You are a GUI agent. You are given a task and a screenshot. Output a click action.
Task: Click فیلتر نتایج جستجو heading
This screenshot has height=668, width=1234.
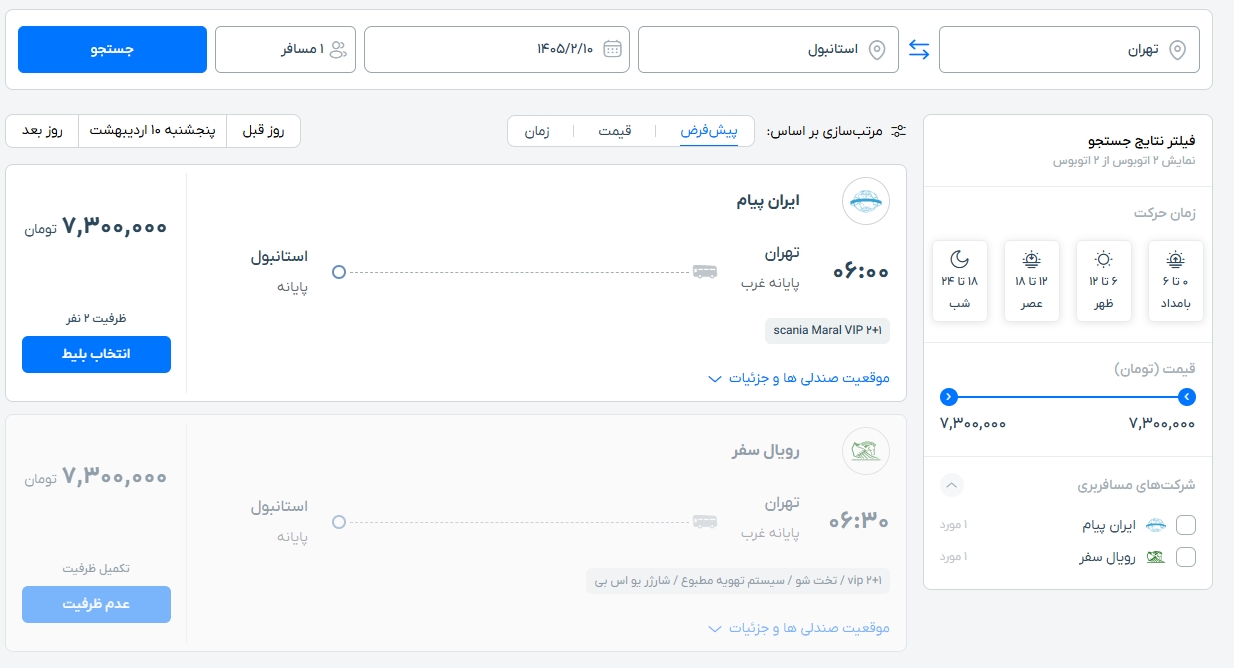click(x=1142, y=141)
